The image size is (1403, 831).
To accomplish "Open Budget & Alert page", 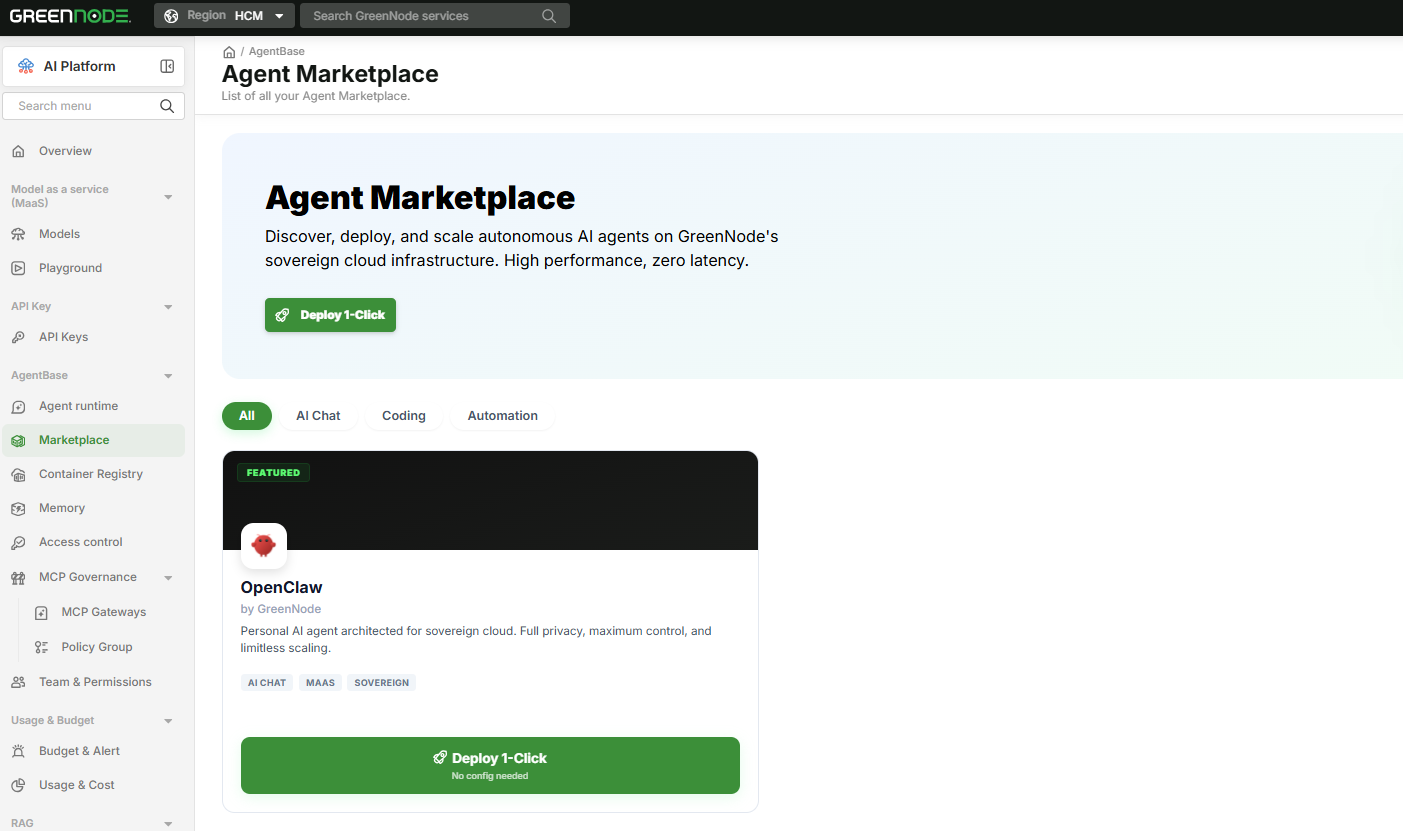I will coord(94,751).
